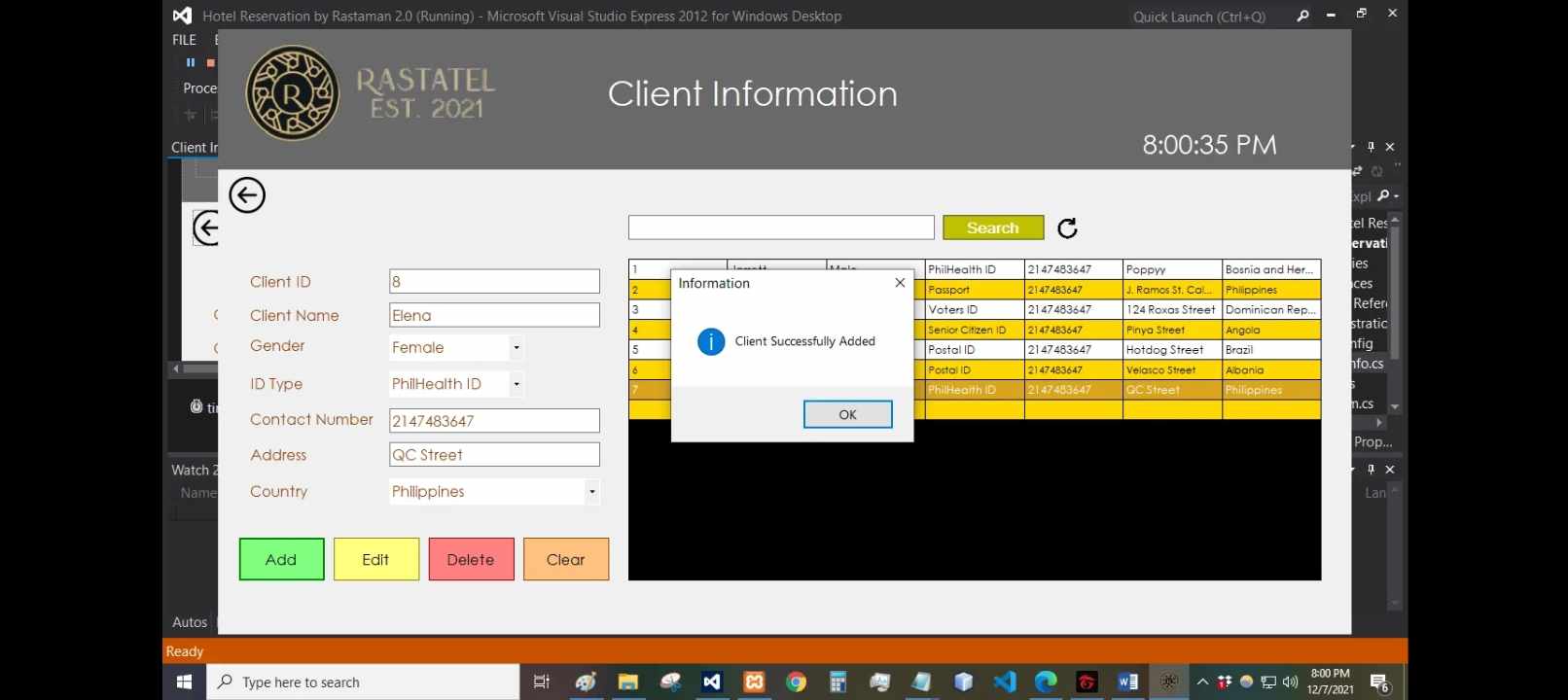Open Microsoft Word from the taskbar
Viewport: 1568px width, 700px height.
(1128, 682)
